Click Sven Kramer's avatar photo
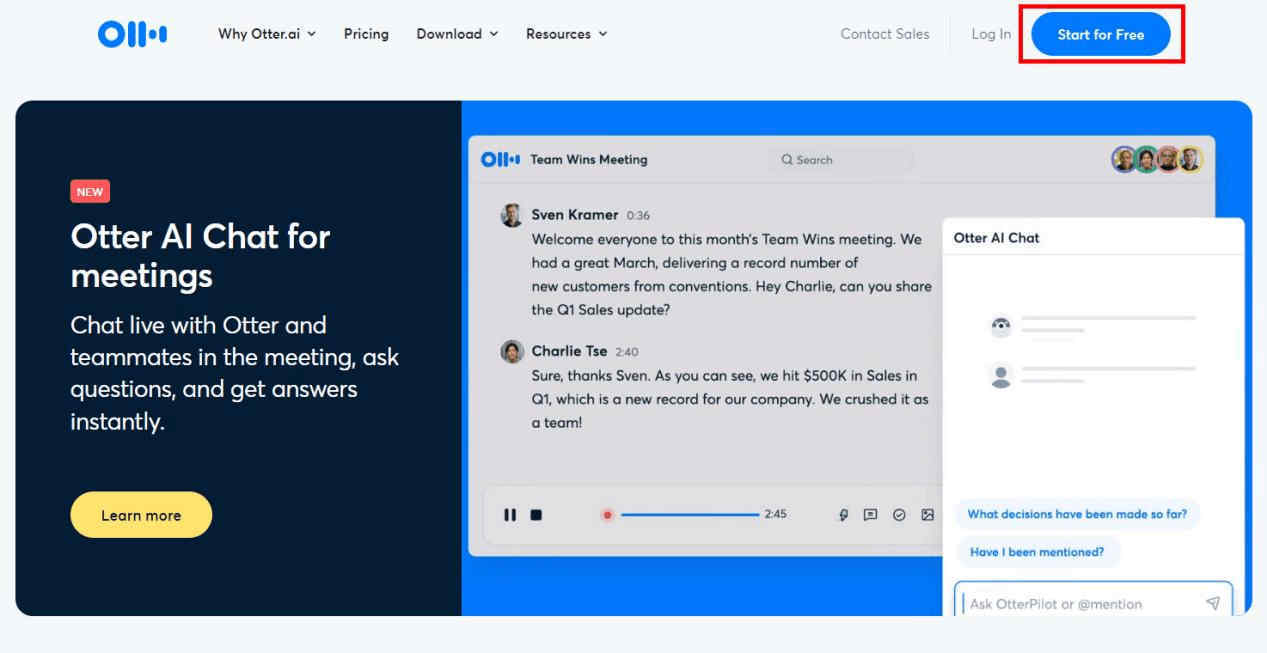The image size is (1267, 653). pos(512,215)
